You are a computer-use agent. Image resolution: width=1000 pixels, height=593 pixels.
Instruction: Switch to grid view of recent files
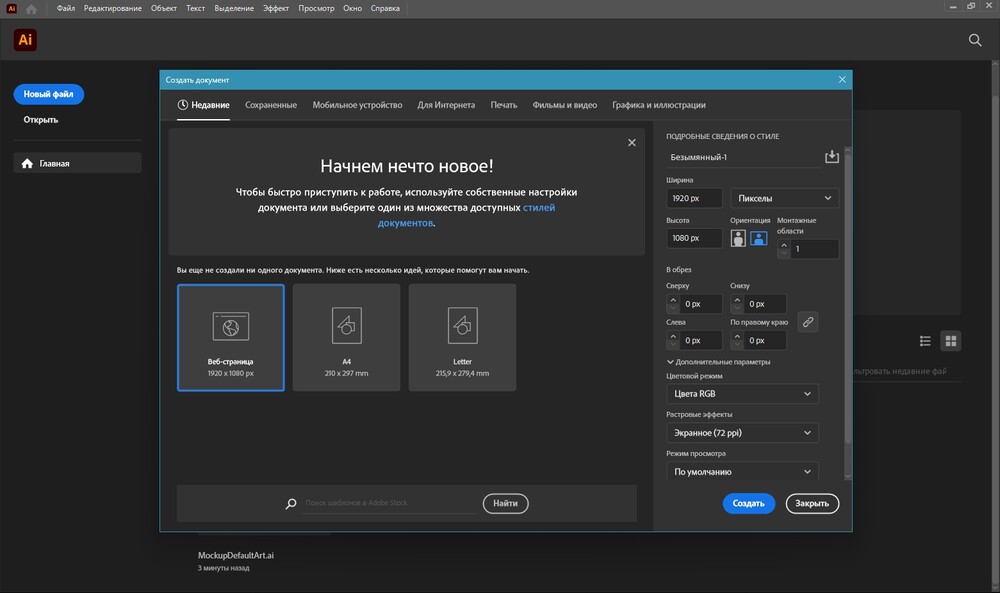[x=951, y=341]
